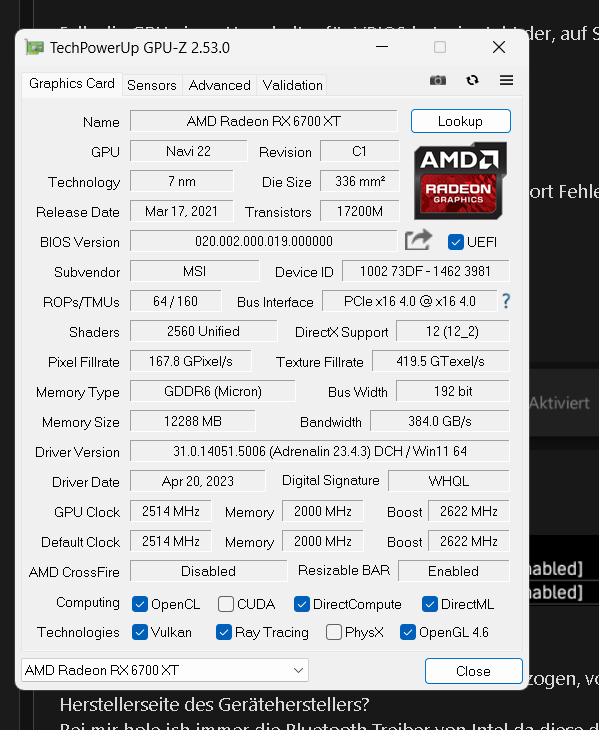Click the Close button at bottom
This screenshot has height=730, width=599.
point(473,671)
